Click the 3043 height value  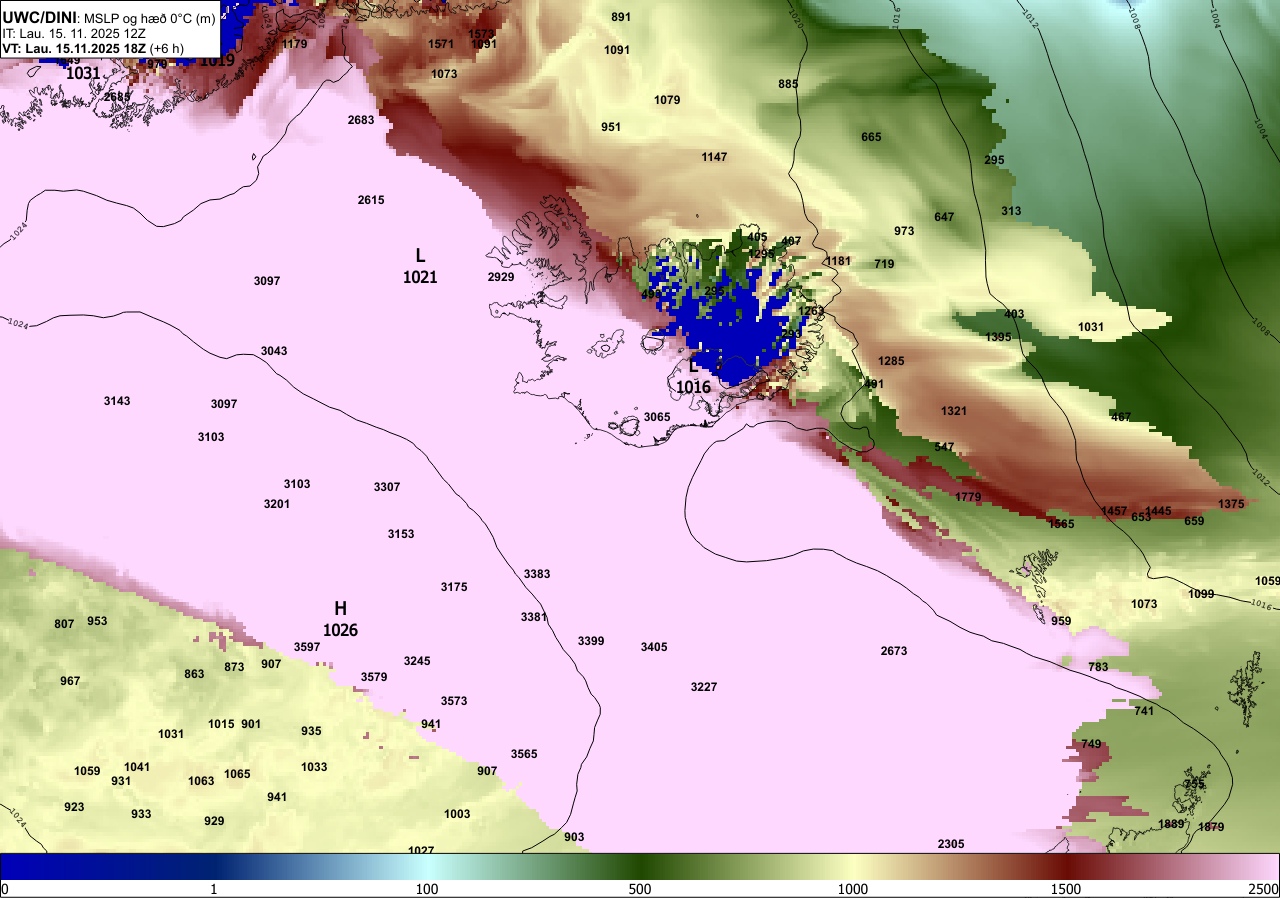click(274, 351)
